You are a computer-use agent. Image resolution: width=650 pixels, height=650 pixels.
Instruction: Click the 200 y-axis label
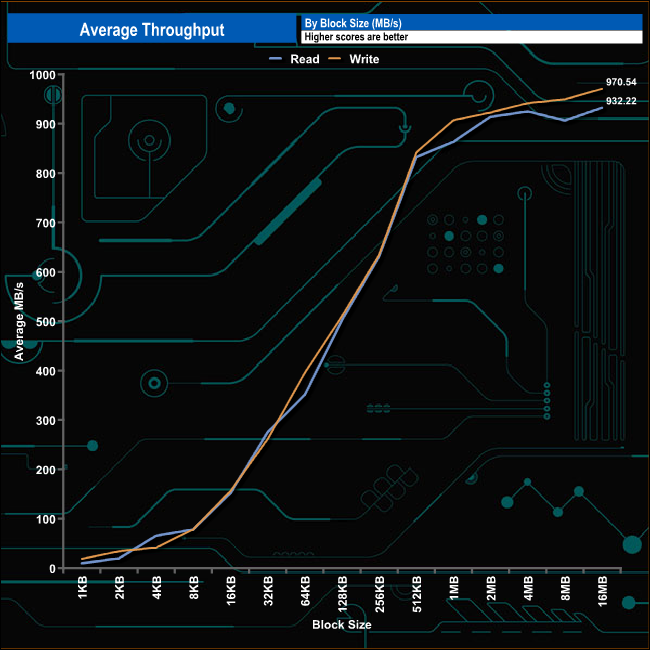coord(46,470)
